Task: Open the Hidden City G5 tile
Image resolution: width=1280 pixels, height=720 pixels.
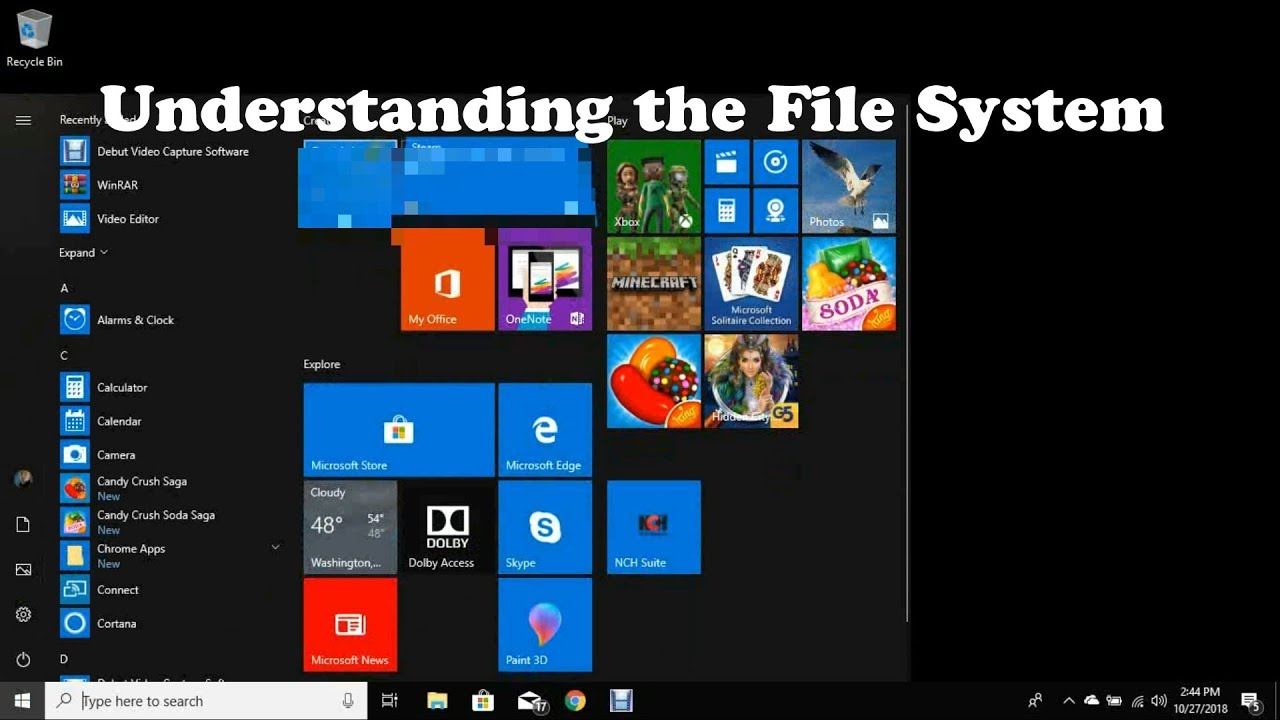Action: [x=751, y=381]
